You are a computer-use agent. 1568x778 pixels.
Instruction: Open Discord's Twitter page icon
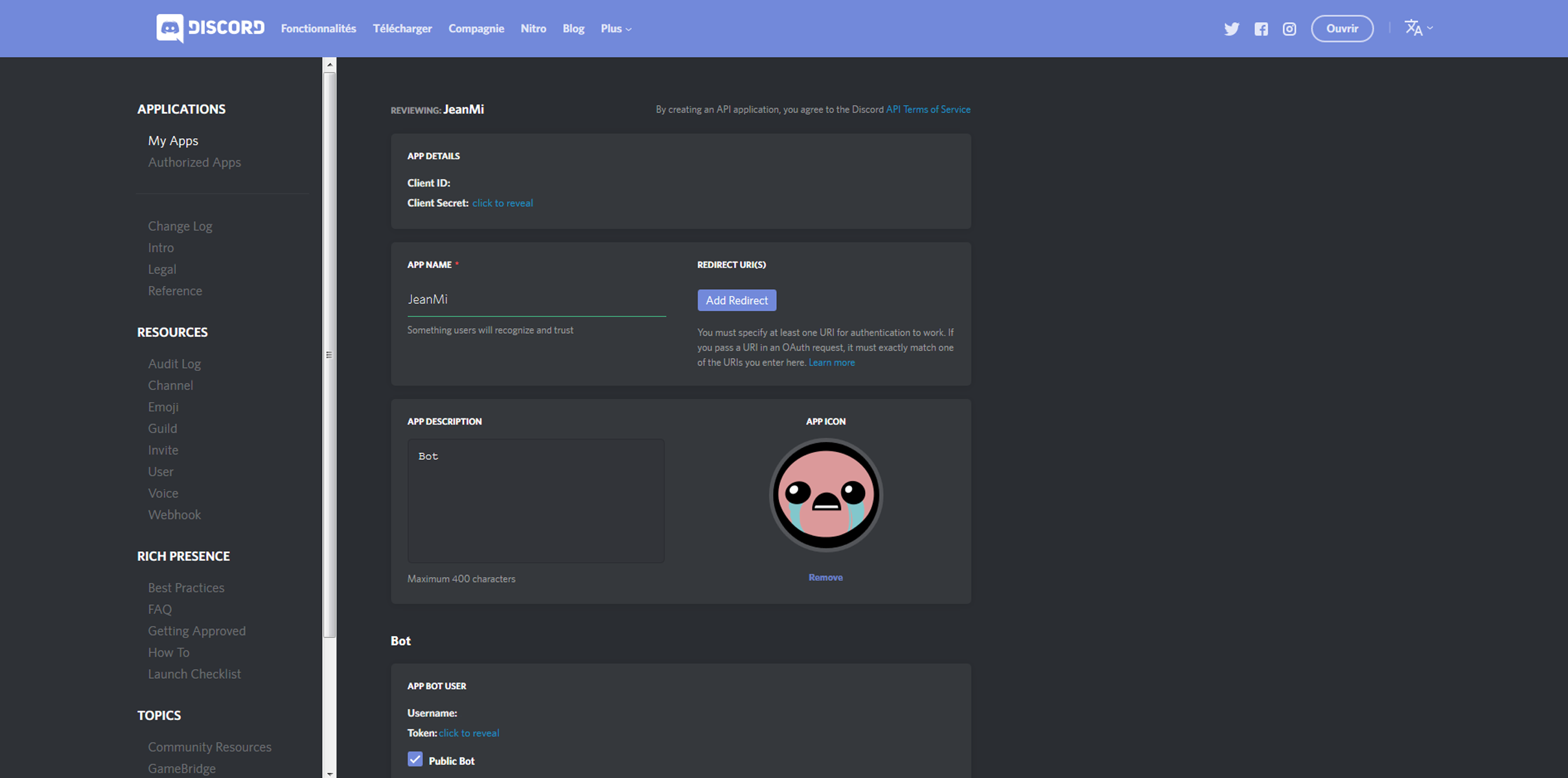pos(1232,29)
